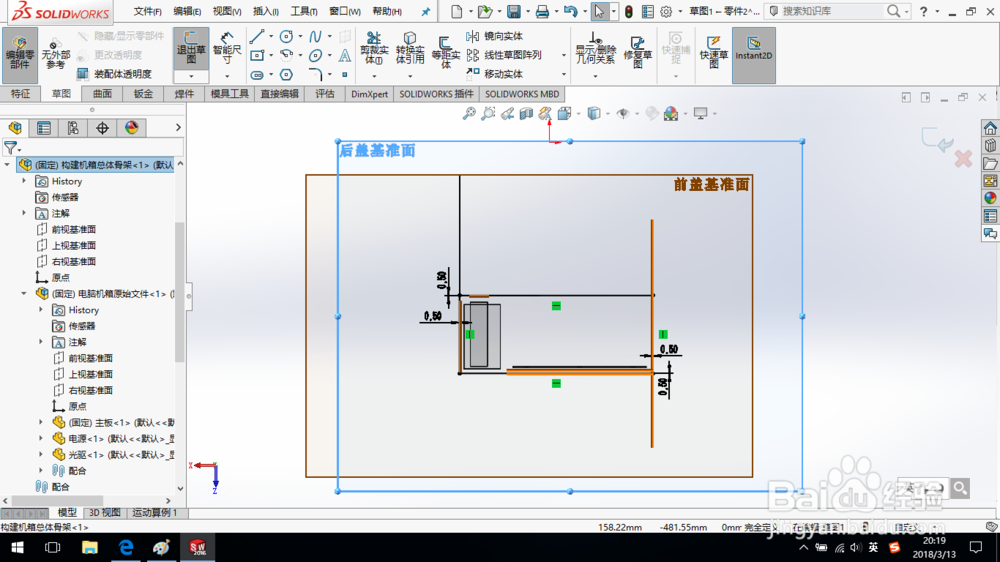This screenshot has width=1000, height=562.
Task: Select the Corner Rectangle tool
Action: (x=256, y=55)
